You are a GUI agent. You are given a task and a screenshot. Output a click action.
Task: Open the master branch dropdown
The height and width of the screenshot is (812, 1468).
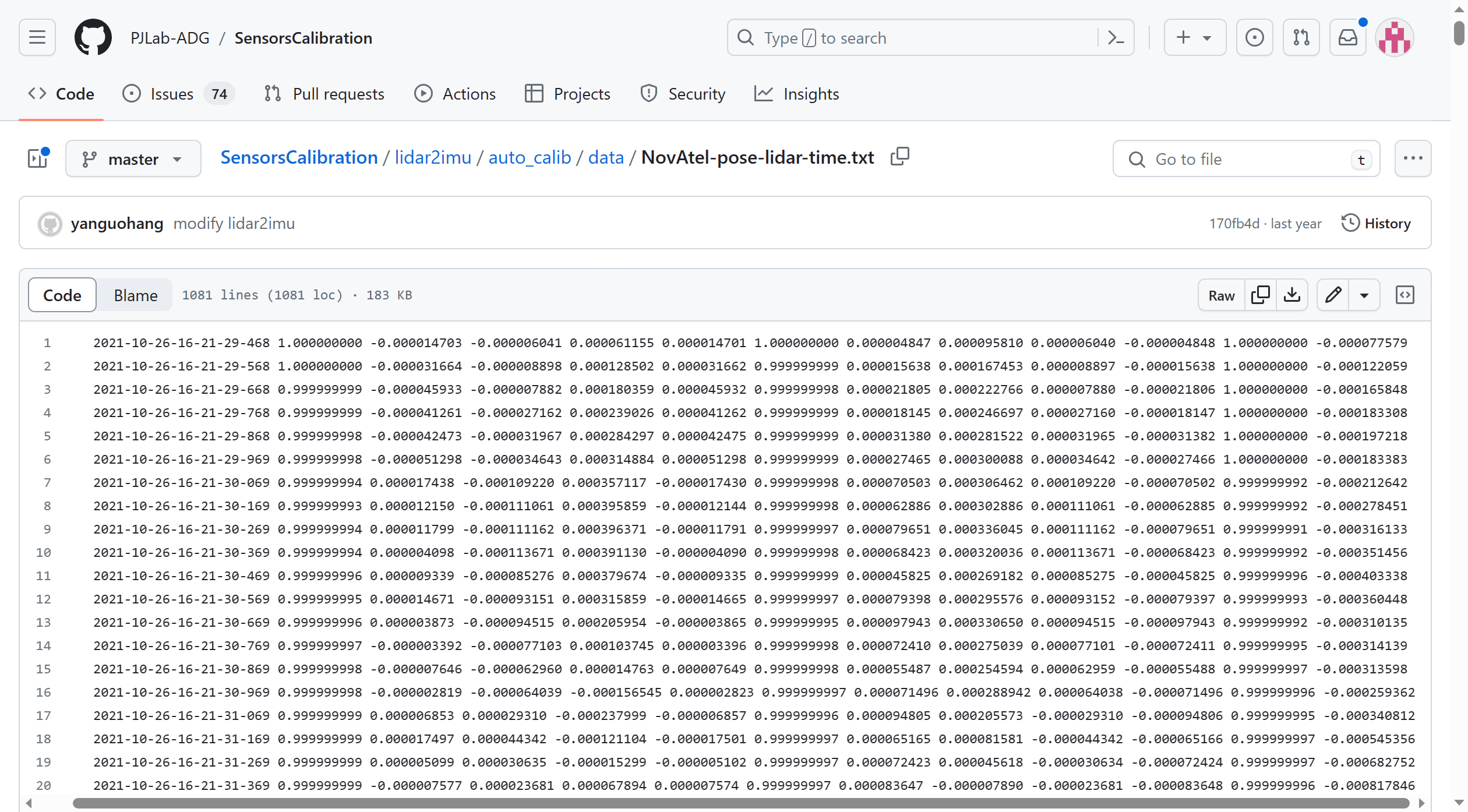[x=133, y=159]
